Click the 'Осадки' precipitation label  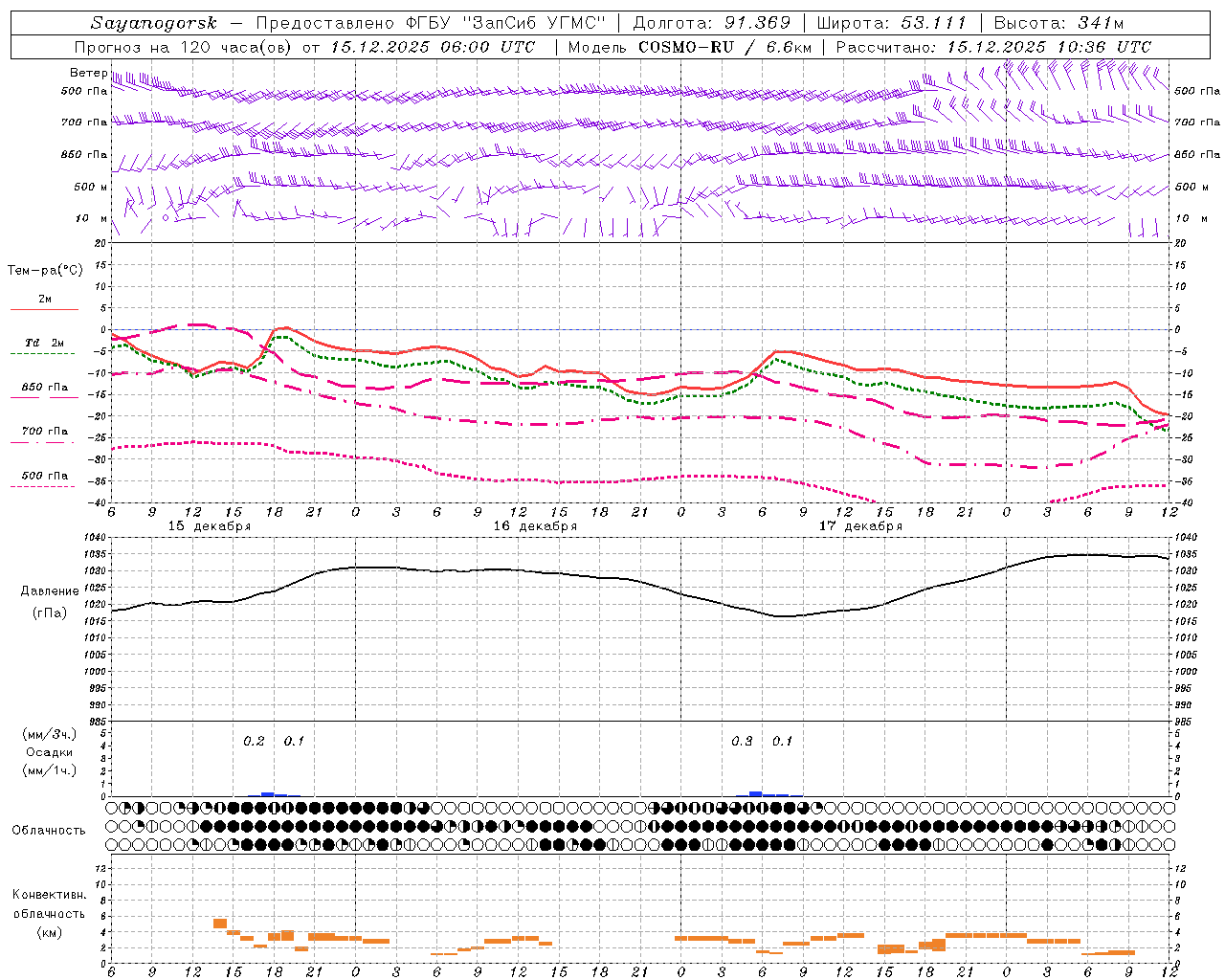[50, 752]
